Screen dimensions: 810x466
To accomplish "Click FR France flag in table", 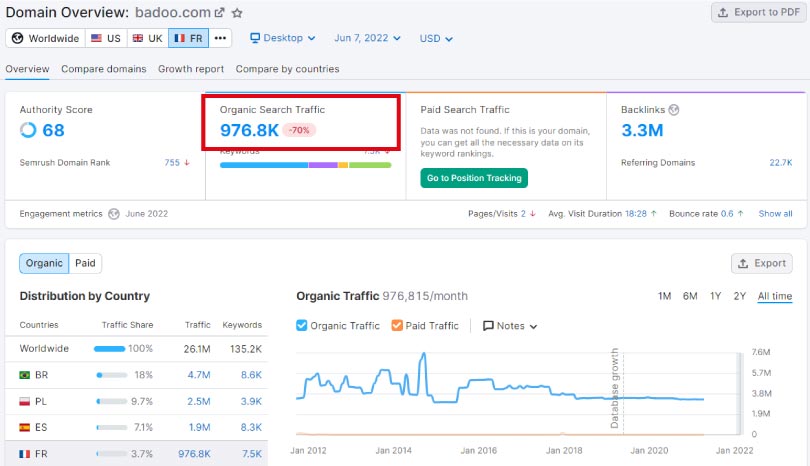I will [24, 454].
